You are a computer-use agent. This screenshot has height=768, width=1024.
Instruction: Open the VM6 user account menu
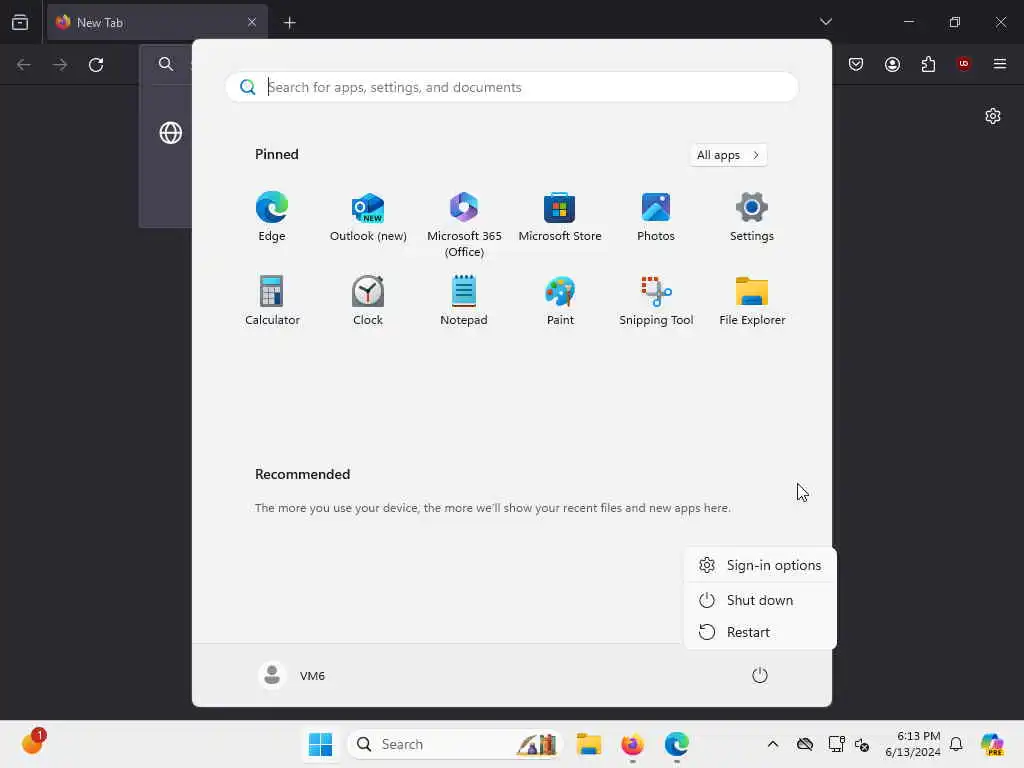292,675
